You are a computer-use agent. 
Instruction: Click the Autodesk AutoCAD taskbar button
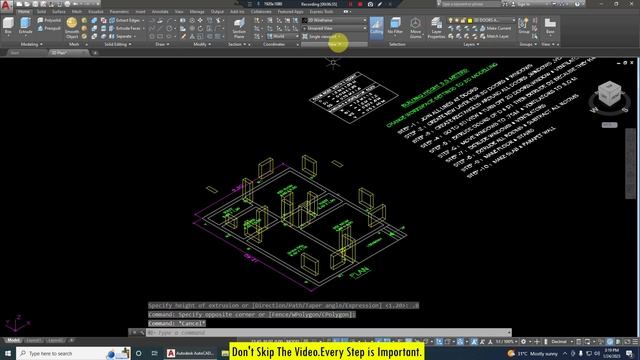click(190, 353)
